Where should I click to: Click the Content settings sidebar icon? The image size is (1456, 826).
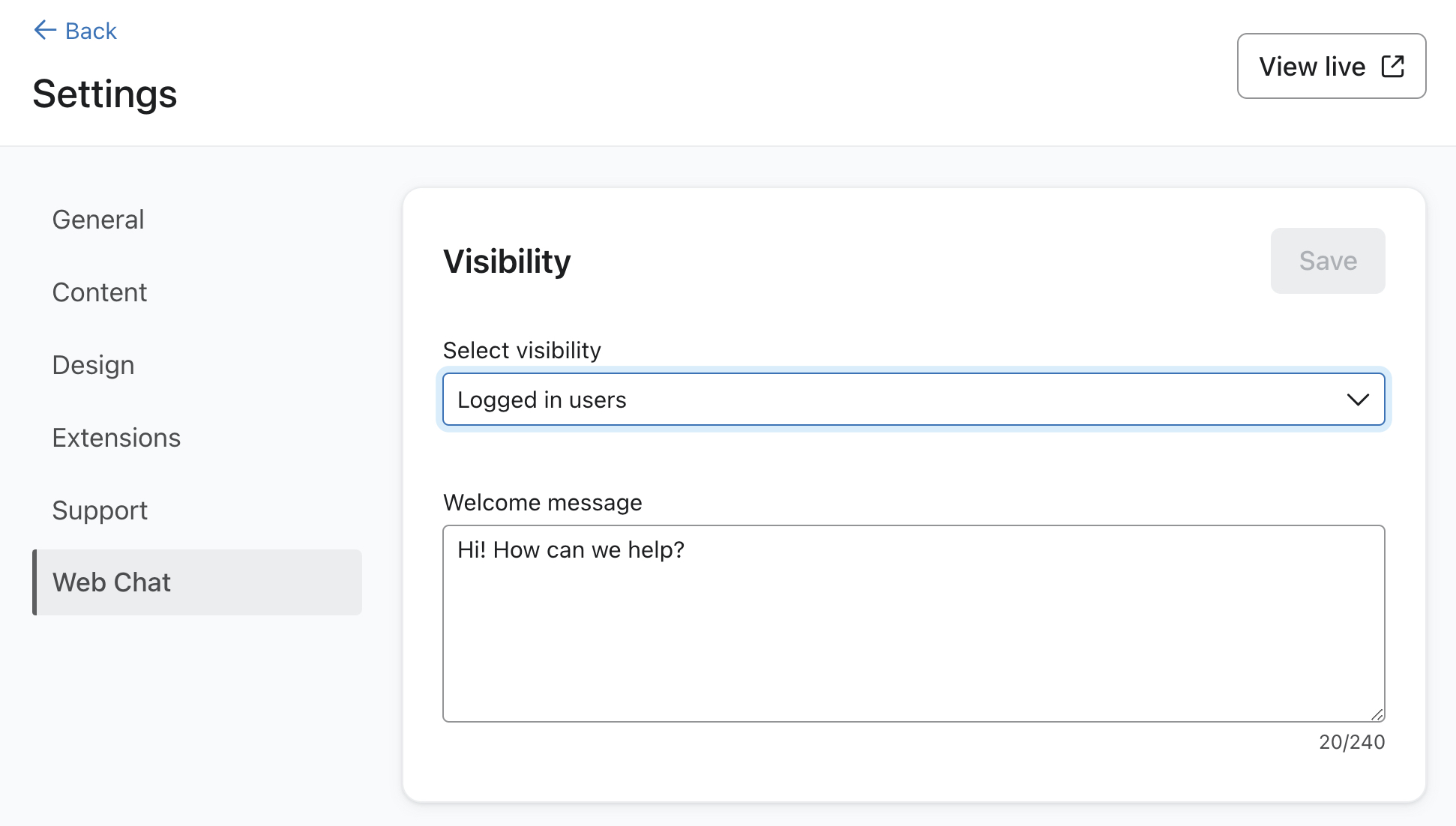[x=99, y=291]
